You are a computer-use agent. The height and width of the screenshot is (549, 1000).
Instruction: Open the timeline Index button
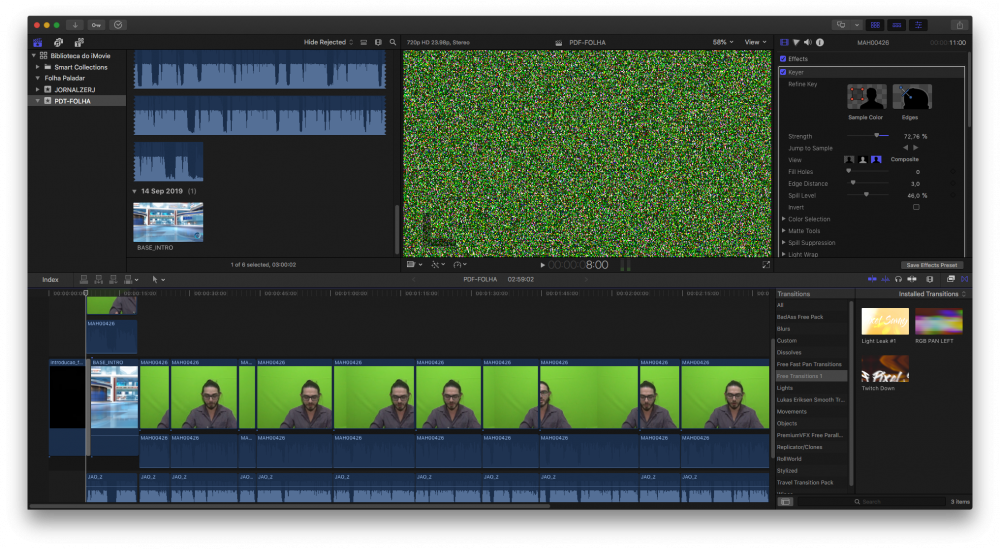50,279
